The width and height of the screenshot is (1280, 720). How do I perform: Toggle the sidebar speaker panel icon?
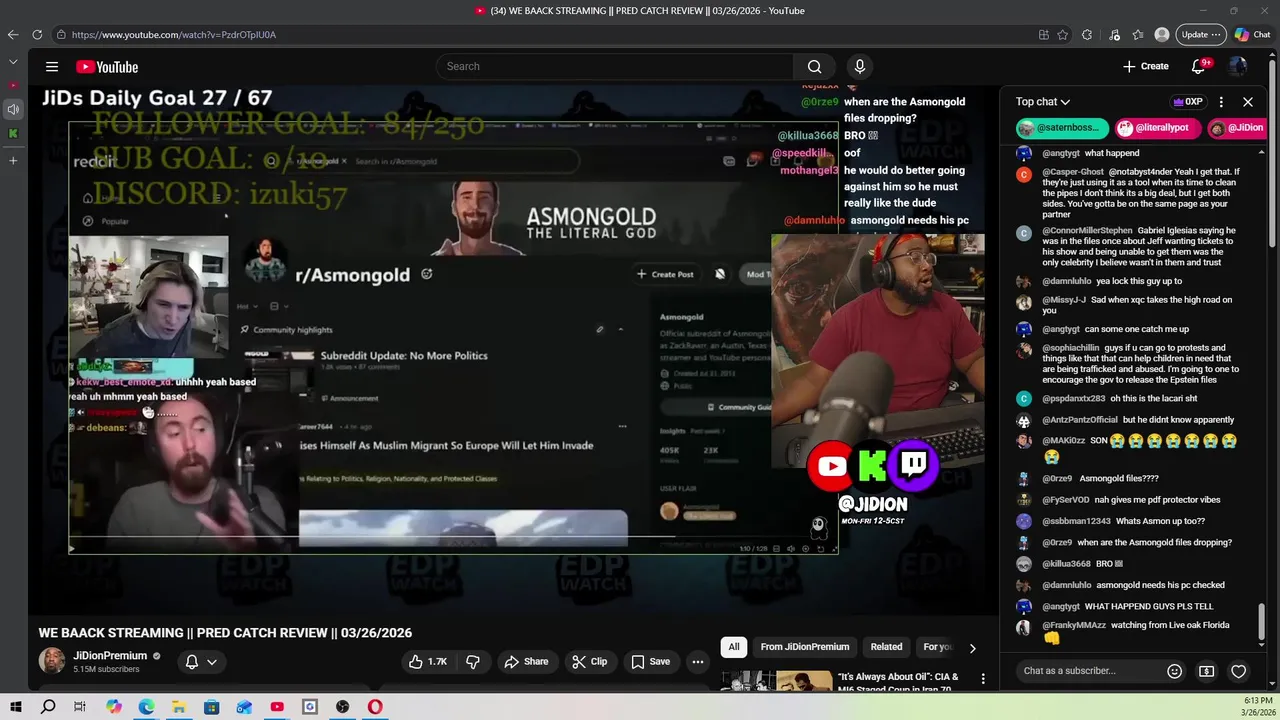click(13, 109)
